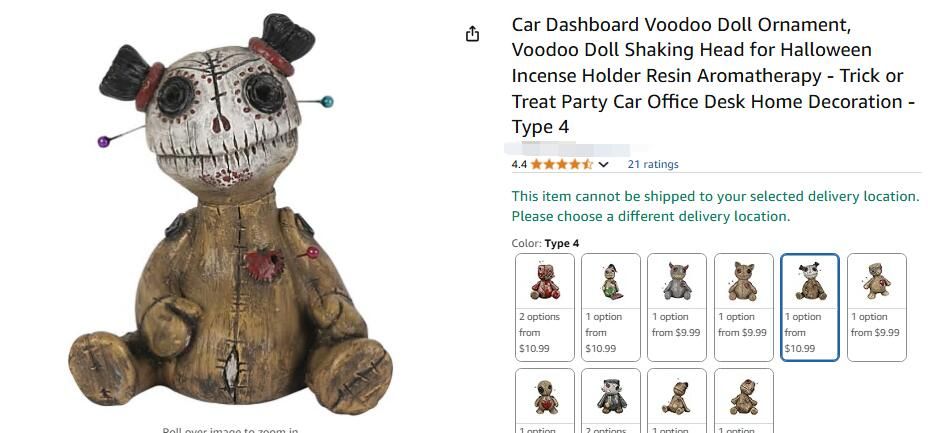Expand the star rating breakdown chevron

603,164
